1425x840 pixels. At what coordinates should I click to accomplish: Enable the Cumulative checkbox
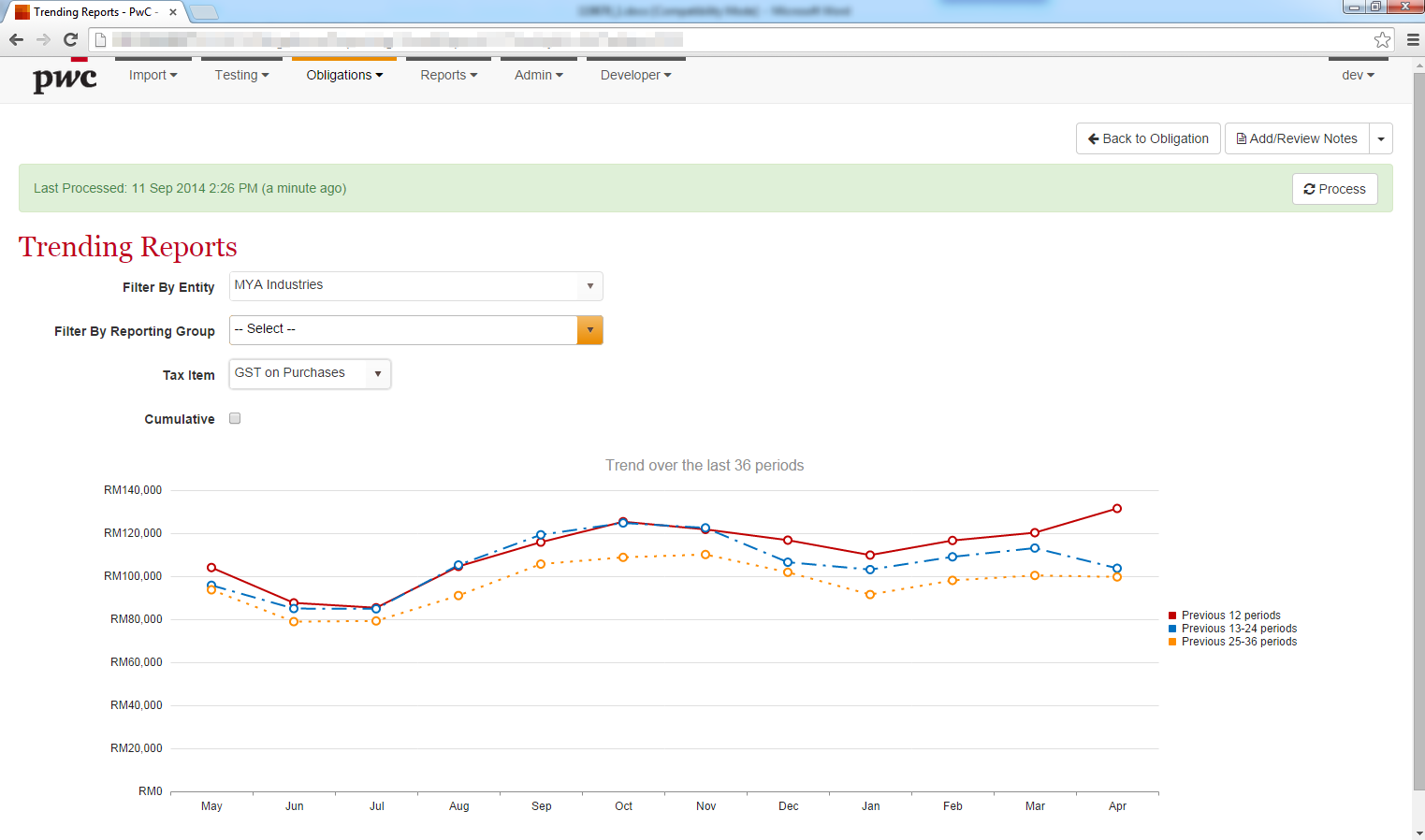235,418
